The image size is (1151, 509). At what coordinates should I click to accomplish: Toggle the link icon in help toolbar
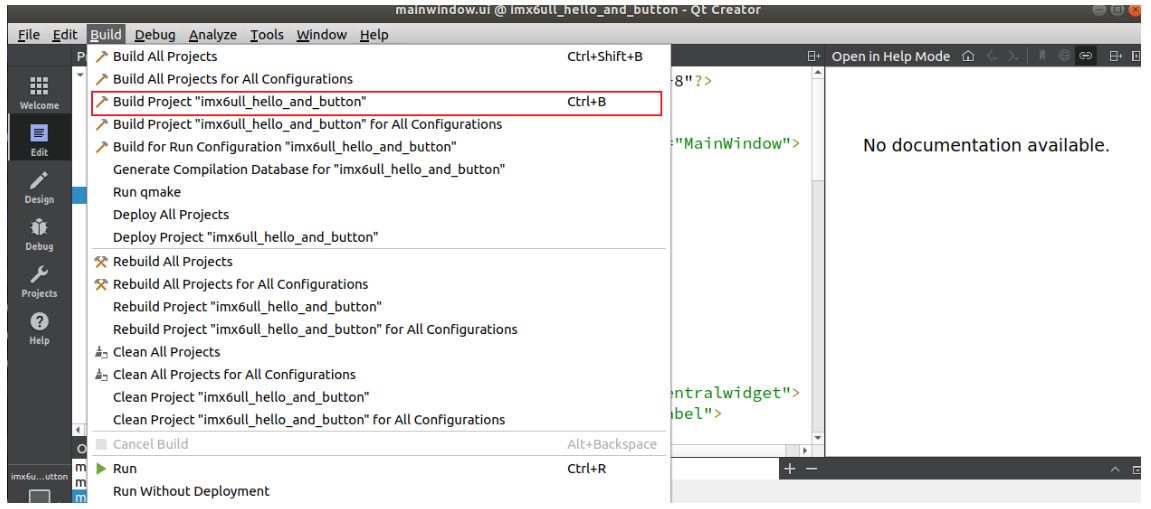1086,56
